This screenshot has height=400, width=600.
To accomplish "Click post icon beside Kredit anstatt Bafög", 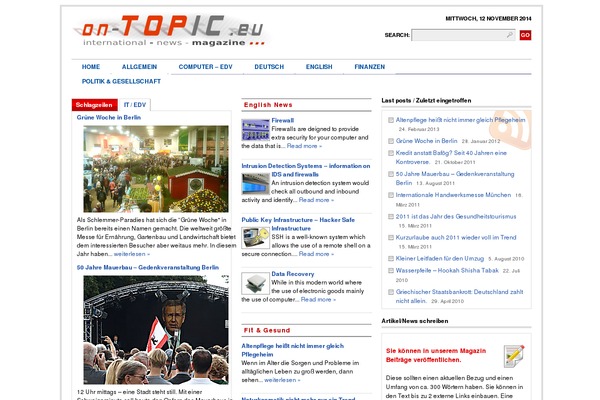I will pyautogui.click(x=391, y=153).
